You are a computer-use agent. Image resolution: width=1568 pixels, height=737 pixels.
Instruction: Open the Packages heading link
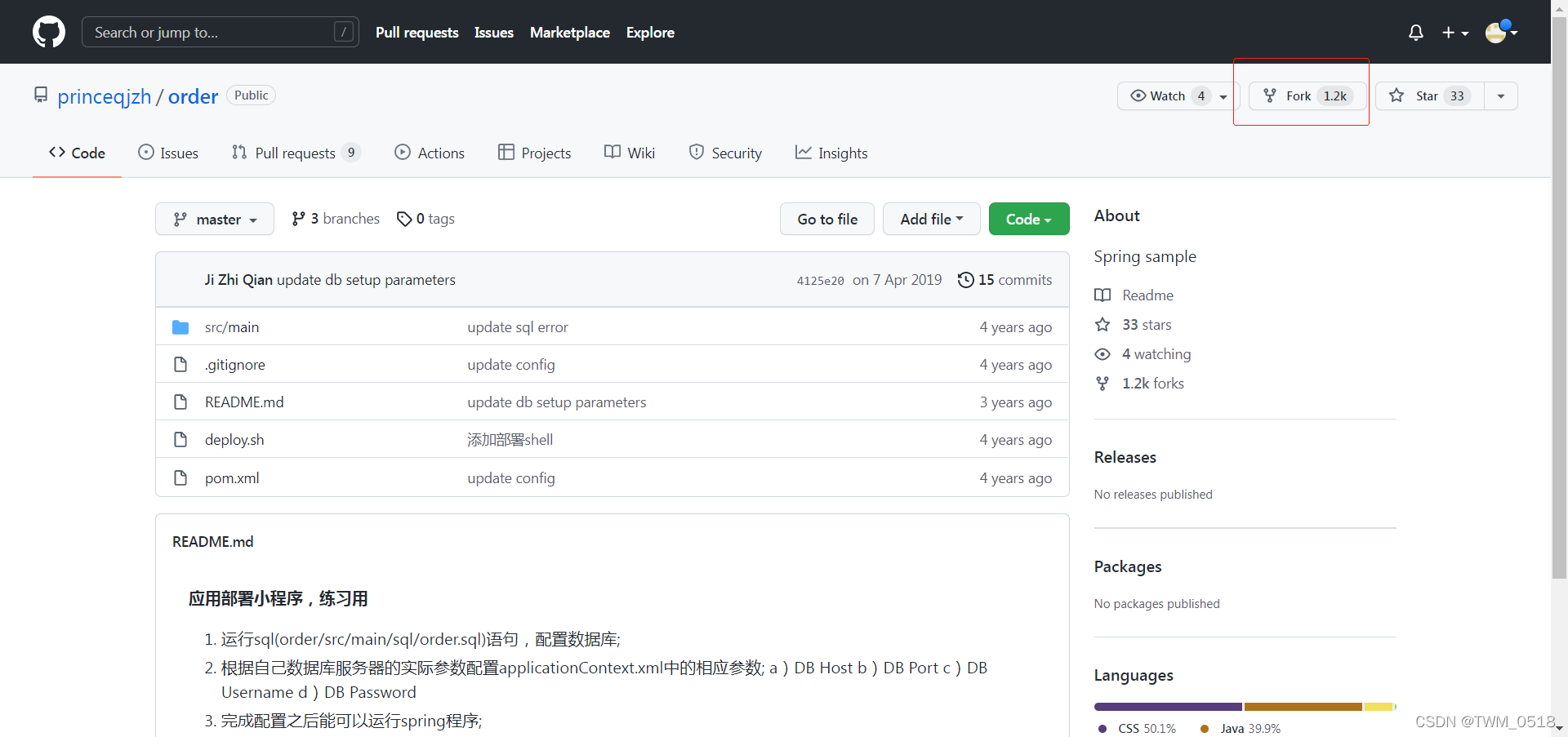(1128, 566)
